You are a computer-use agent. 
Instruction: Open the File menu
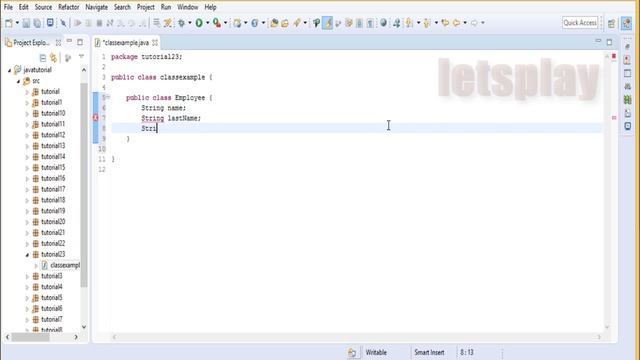click(x=8, y=7)
